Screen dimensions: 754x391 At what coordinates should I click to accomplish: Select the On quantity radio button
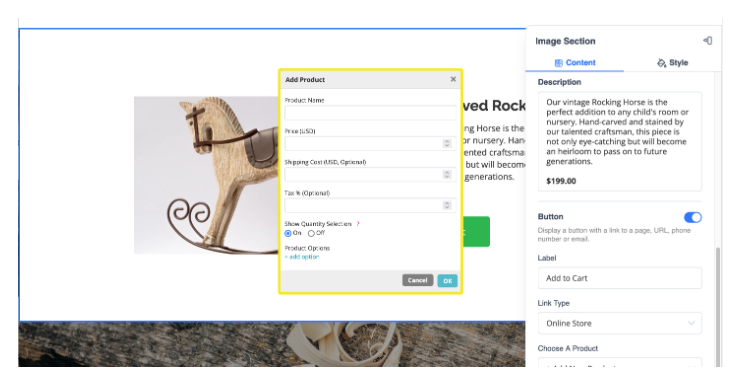(288, 233)
